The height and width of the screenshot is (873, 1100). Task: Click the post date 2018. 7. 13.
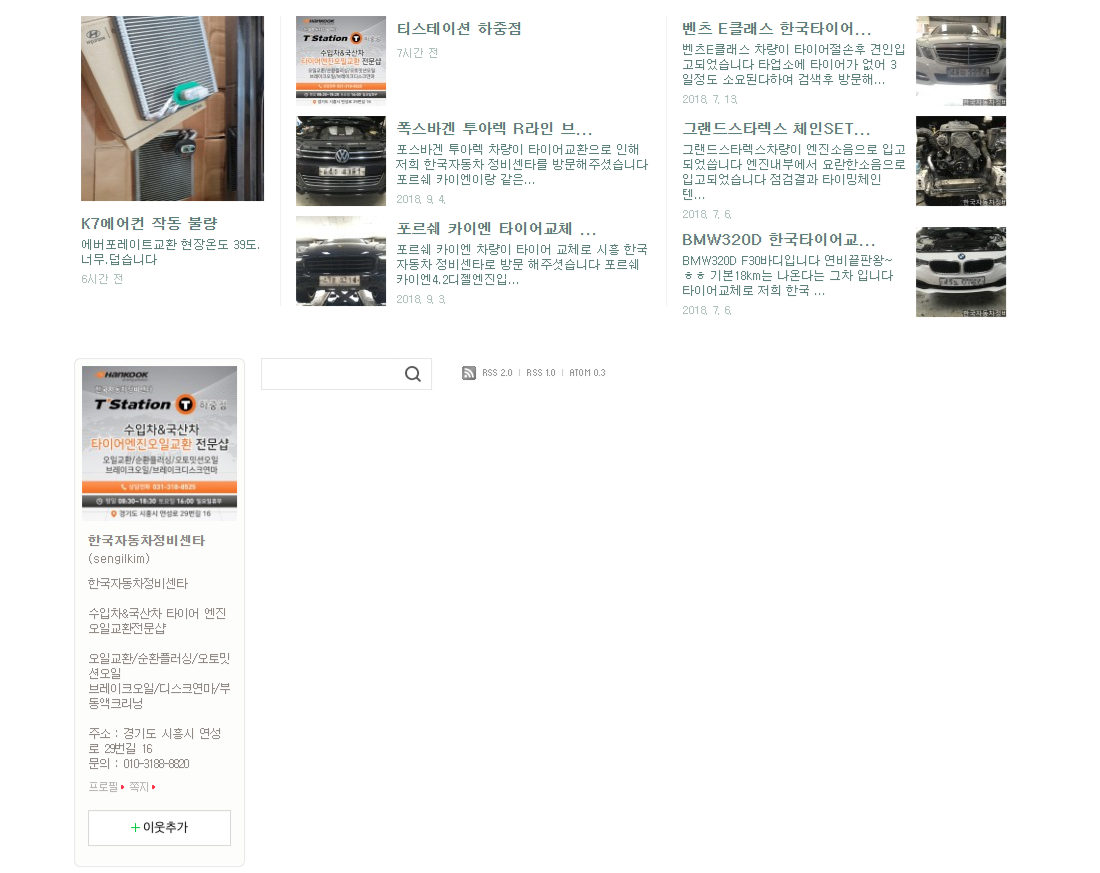710,99
